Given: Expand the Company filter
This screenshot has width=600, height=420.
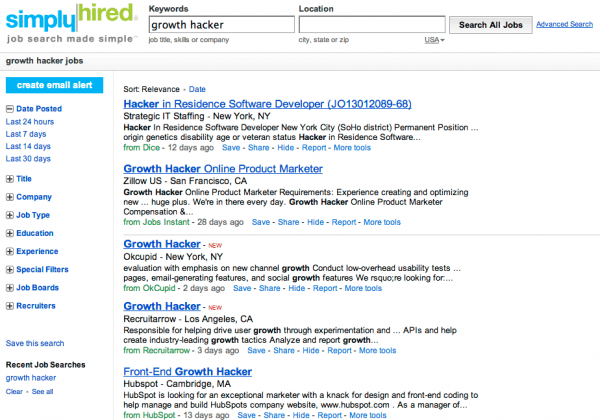Looking at the screenshot, I should point(10,197).
